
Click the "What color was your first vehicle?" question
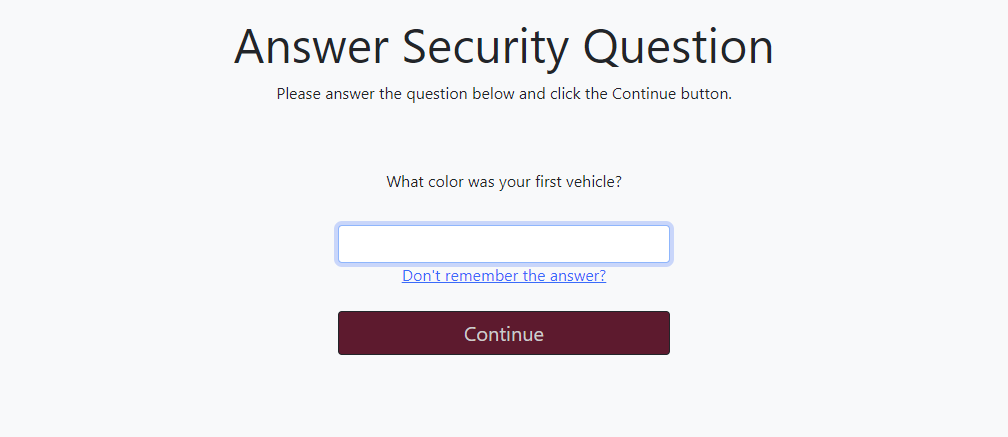tap(504, 182)
